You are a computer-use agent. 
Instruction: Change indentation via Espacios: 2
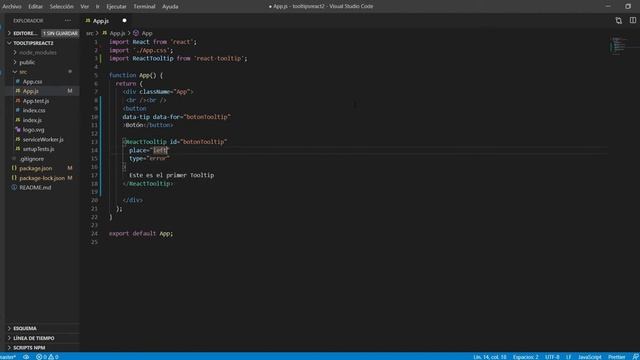[x=526, y=357]
